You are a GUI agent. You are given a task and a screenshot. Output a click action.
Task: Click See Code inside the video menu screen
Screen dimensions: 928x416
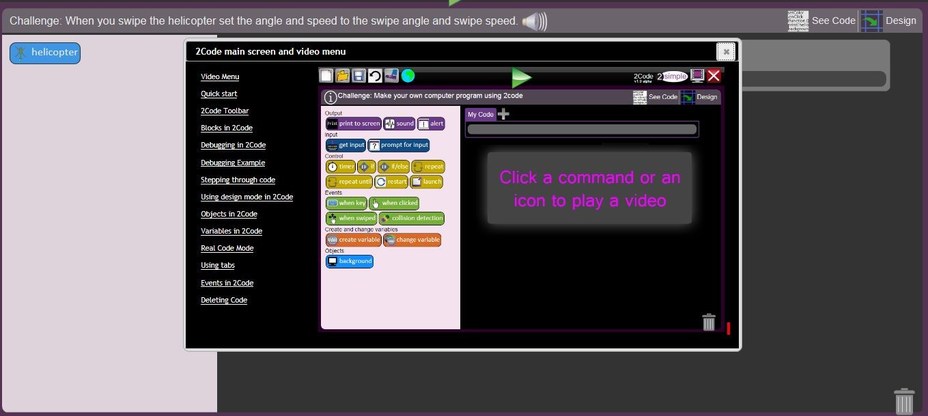click(655, 97)
